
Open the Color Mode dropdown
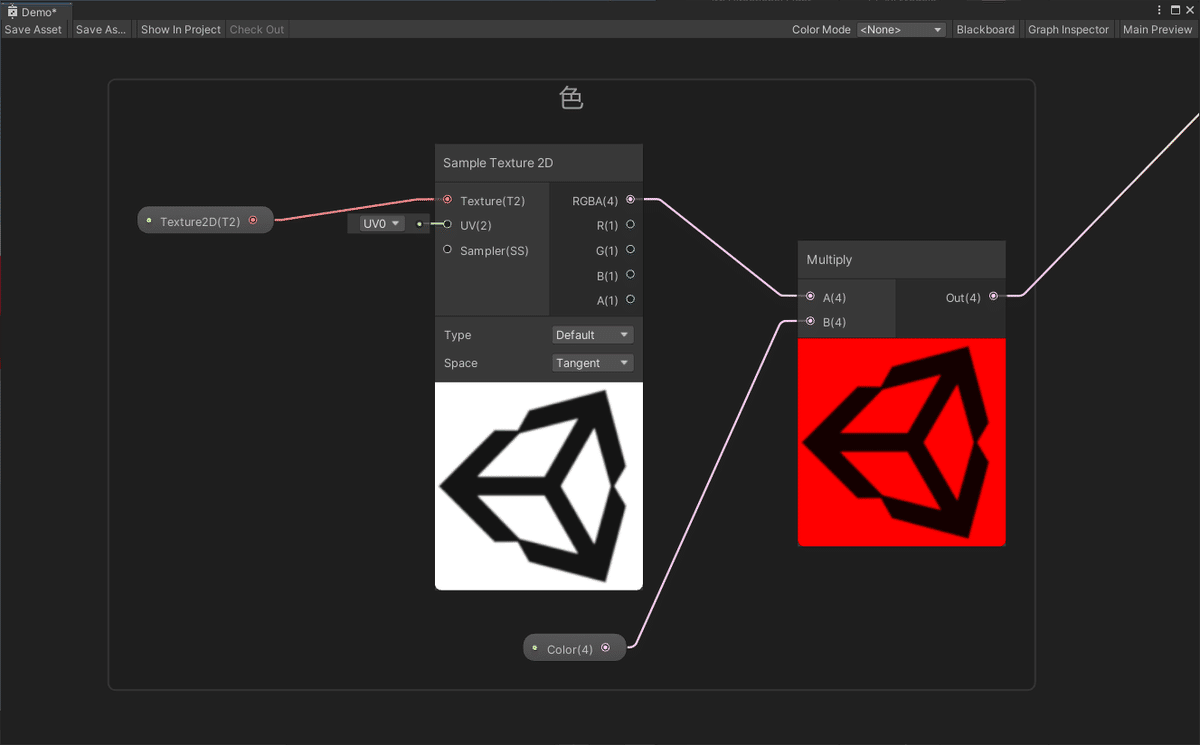[x=901, y=29]
